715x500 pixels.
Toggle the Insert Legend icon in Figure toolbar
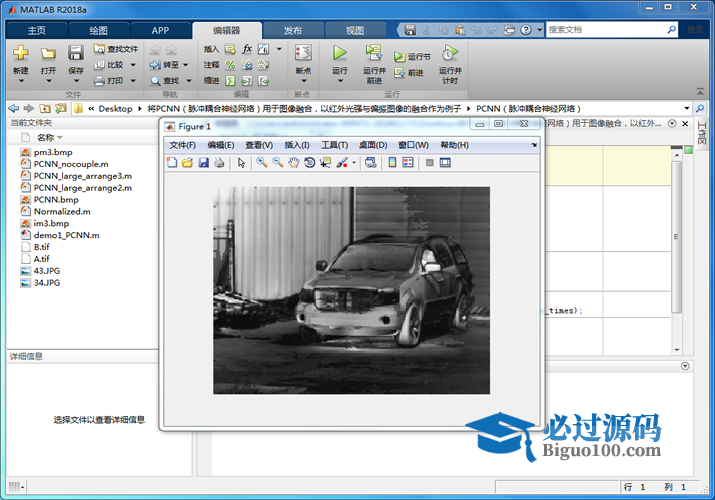click(408, 163)
